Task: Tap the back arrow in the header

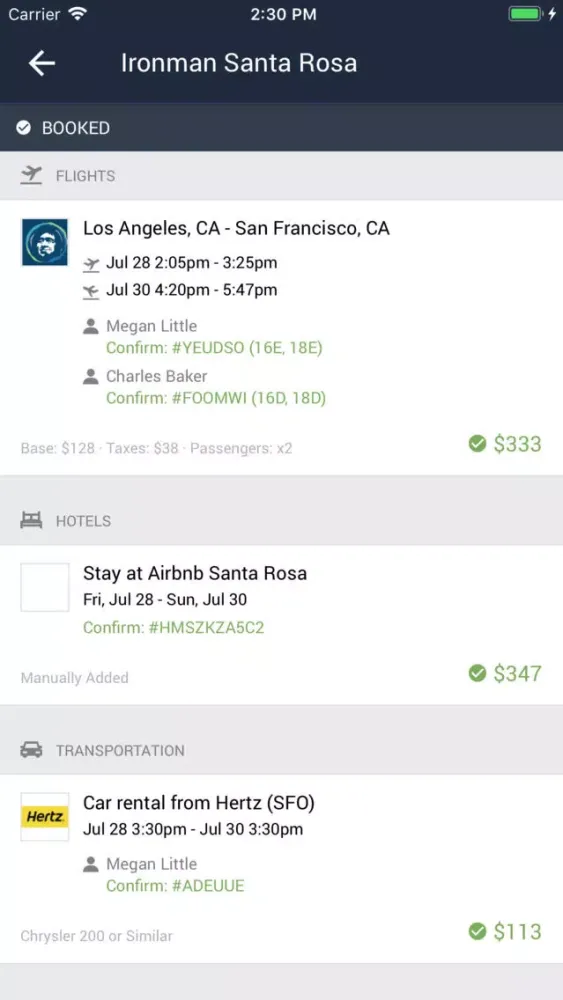Action: pos(41,63)
